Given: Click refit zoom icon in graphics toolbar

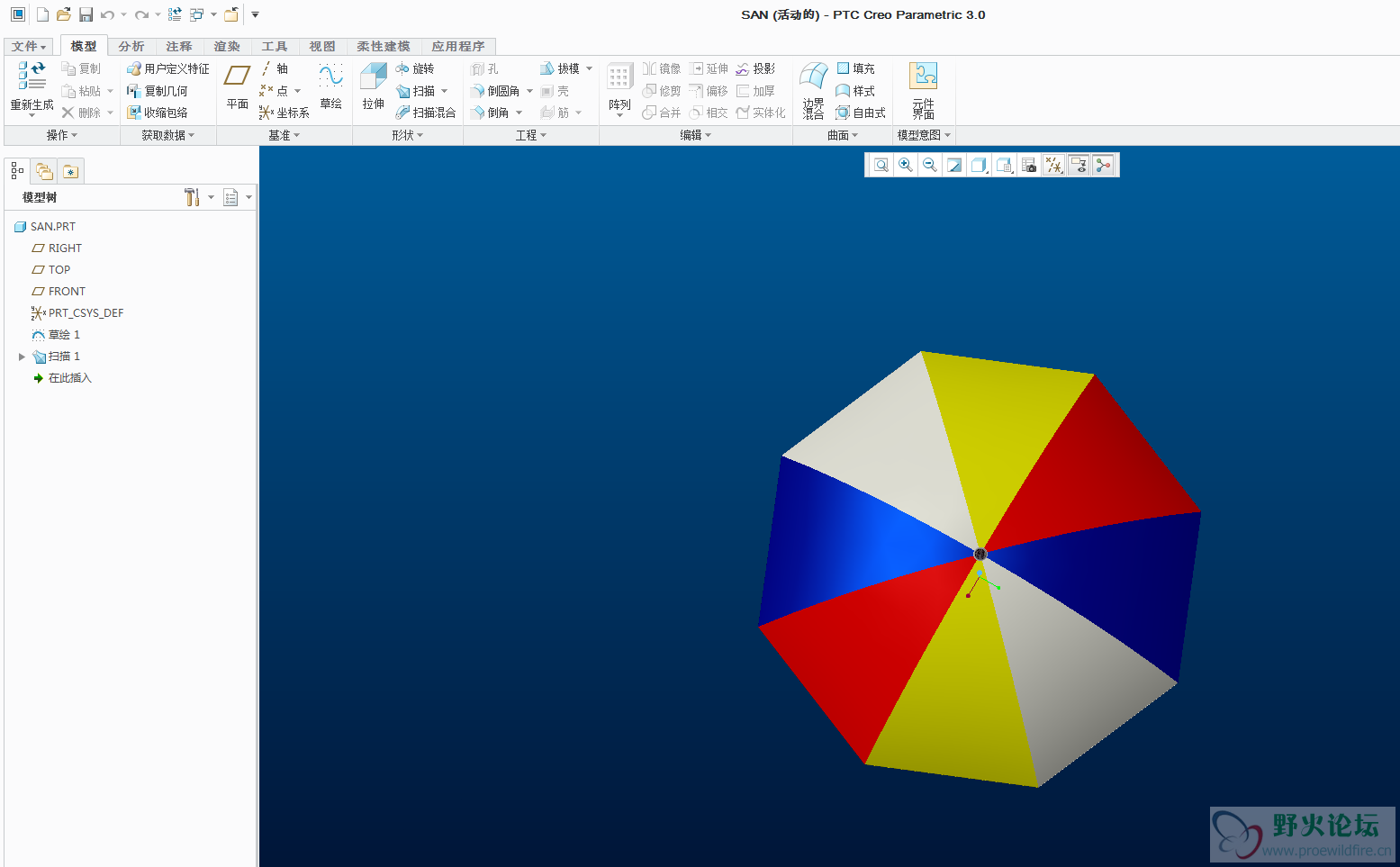Looking at the screenshot, I should click(x=881, y=165).
